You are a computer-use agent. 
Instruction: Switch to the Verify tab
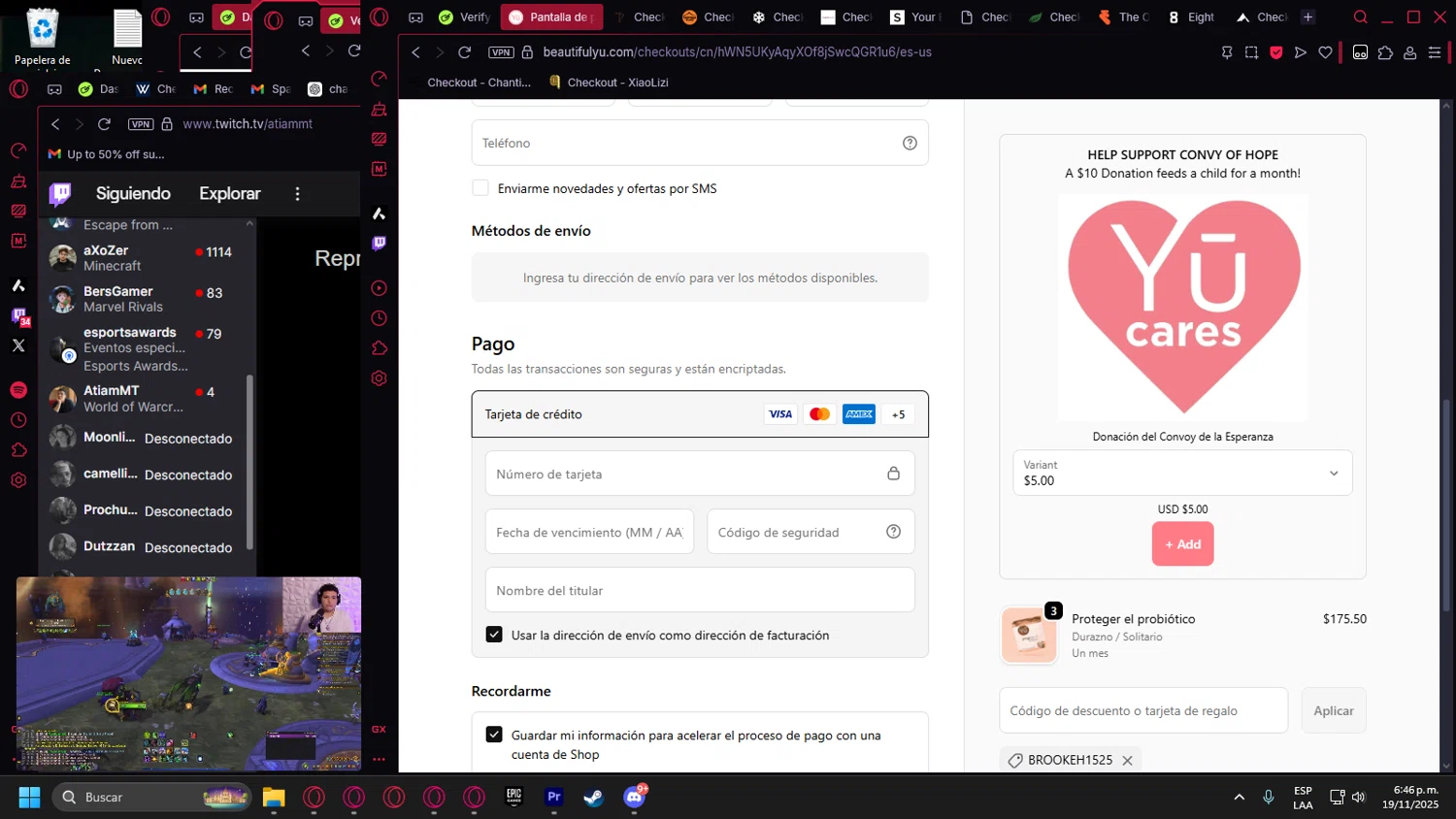click(464, 17)
